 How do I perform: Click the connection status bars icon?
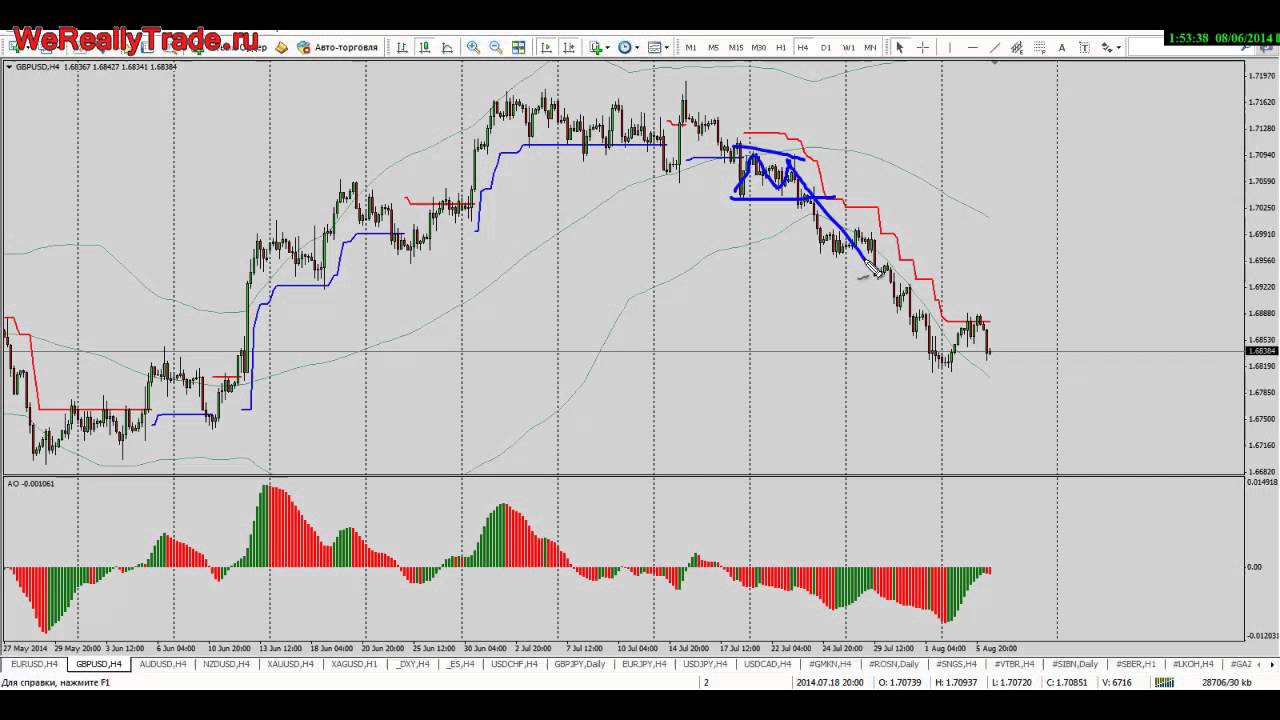click(1164, 682)
